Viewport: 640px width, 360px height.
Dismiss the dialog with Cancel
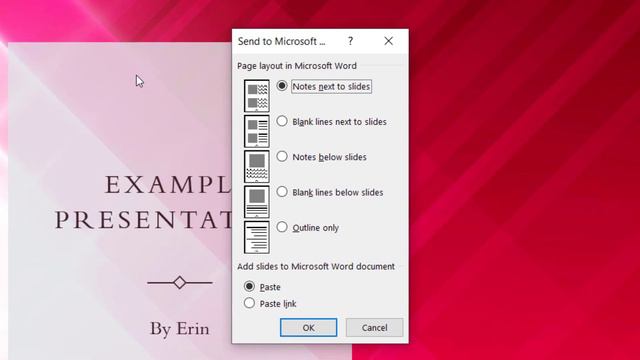tap(374, 327)
